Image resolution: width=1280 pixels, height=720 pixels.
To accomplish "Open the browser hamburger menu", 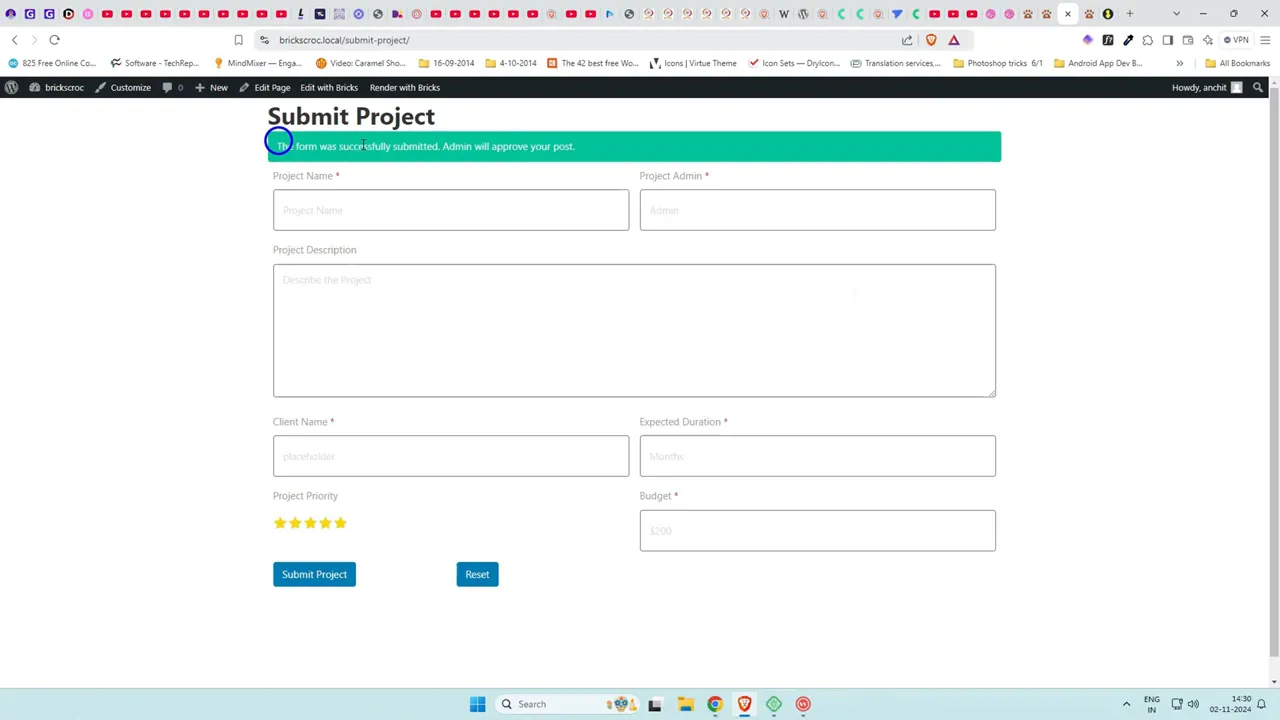I will pyautogui.click(x=1264, y=40).
